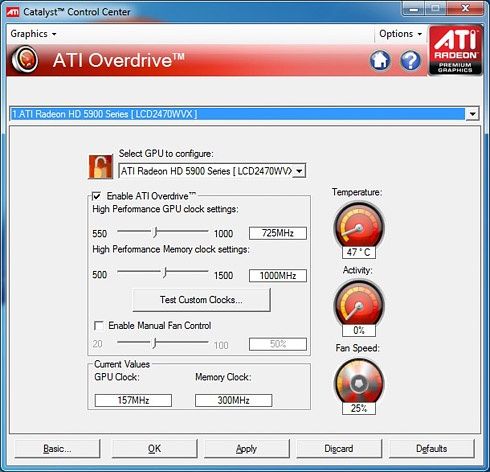Enable Manual Fan Control checkbox

[99, 325]
